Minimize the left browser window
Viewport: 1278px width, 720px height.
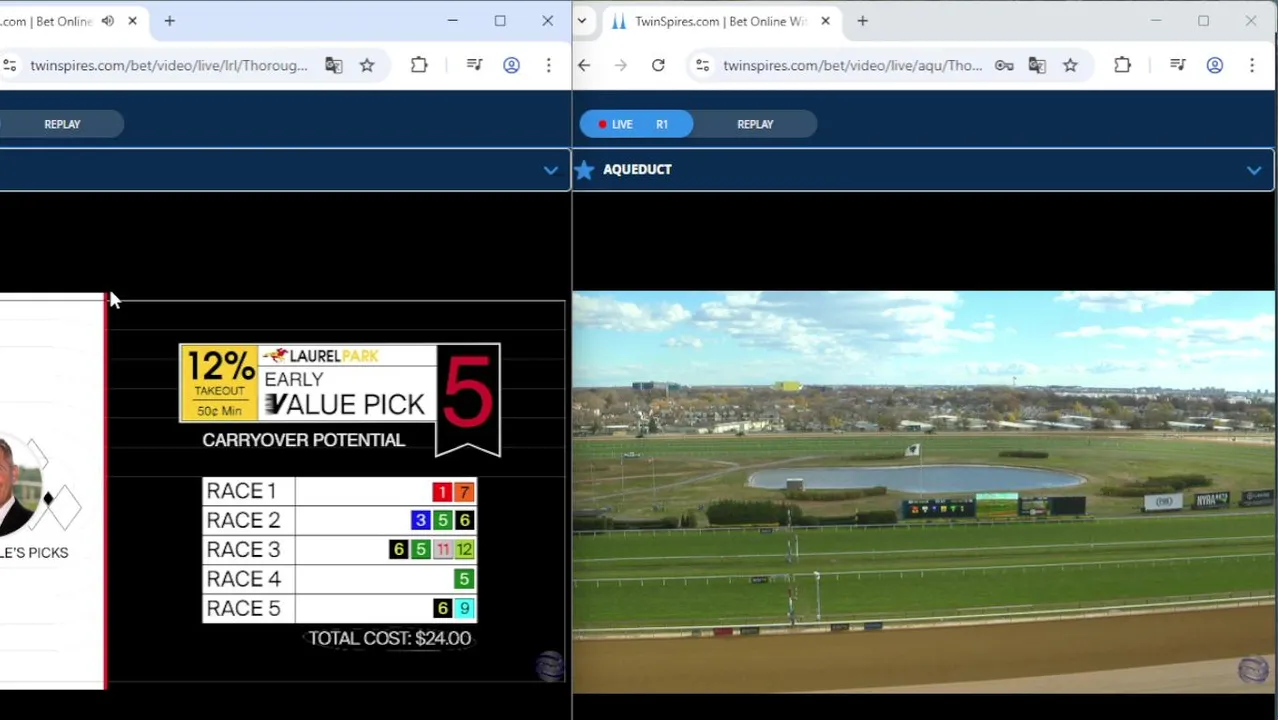coord(452,21)
